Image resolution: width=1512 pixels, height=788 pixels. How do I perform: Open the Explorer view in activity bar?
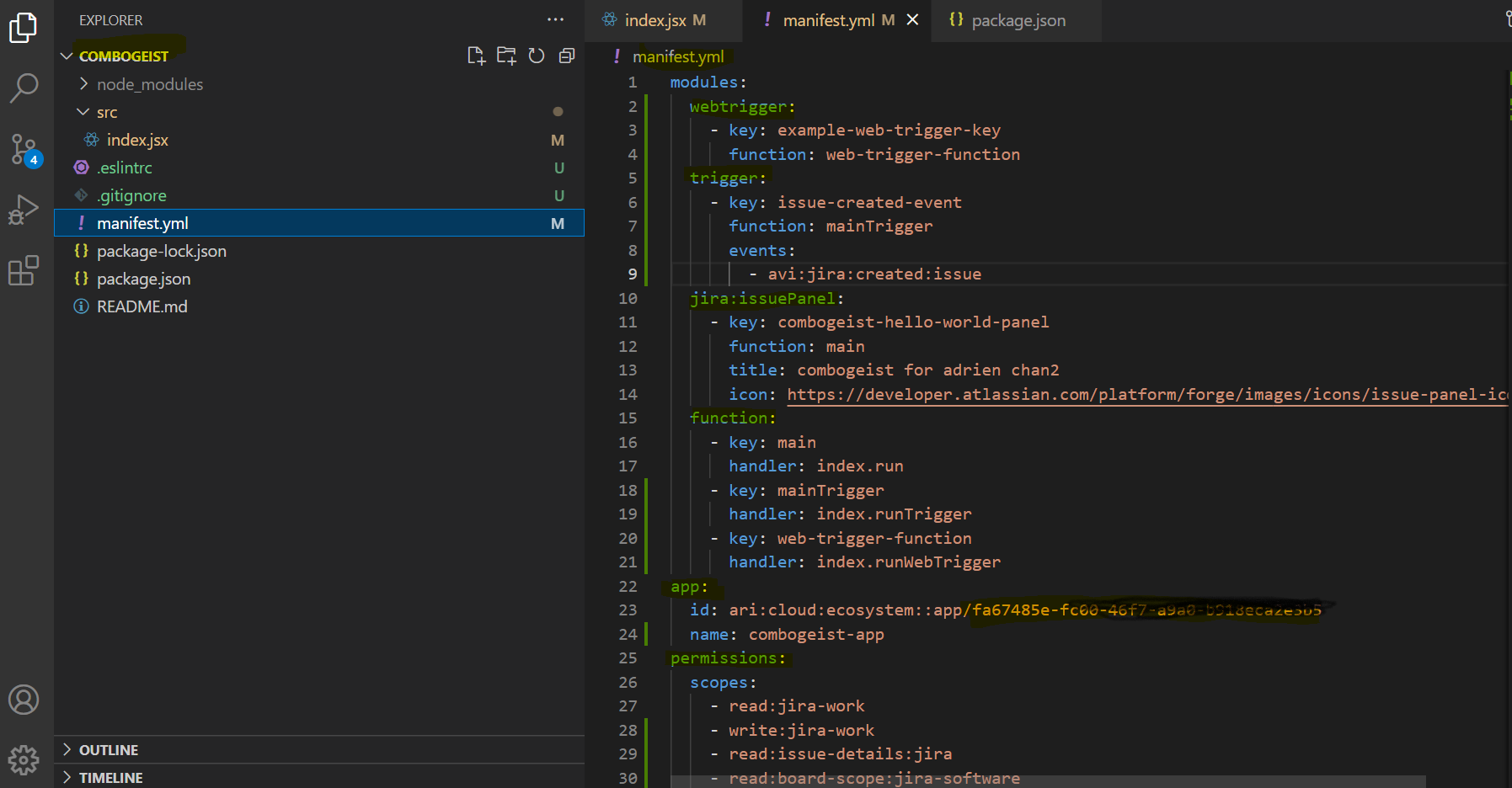tap(24, 27)
